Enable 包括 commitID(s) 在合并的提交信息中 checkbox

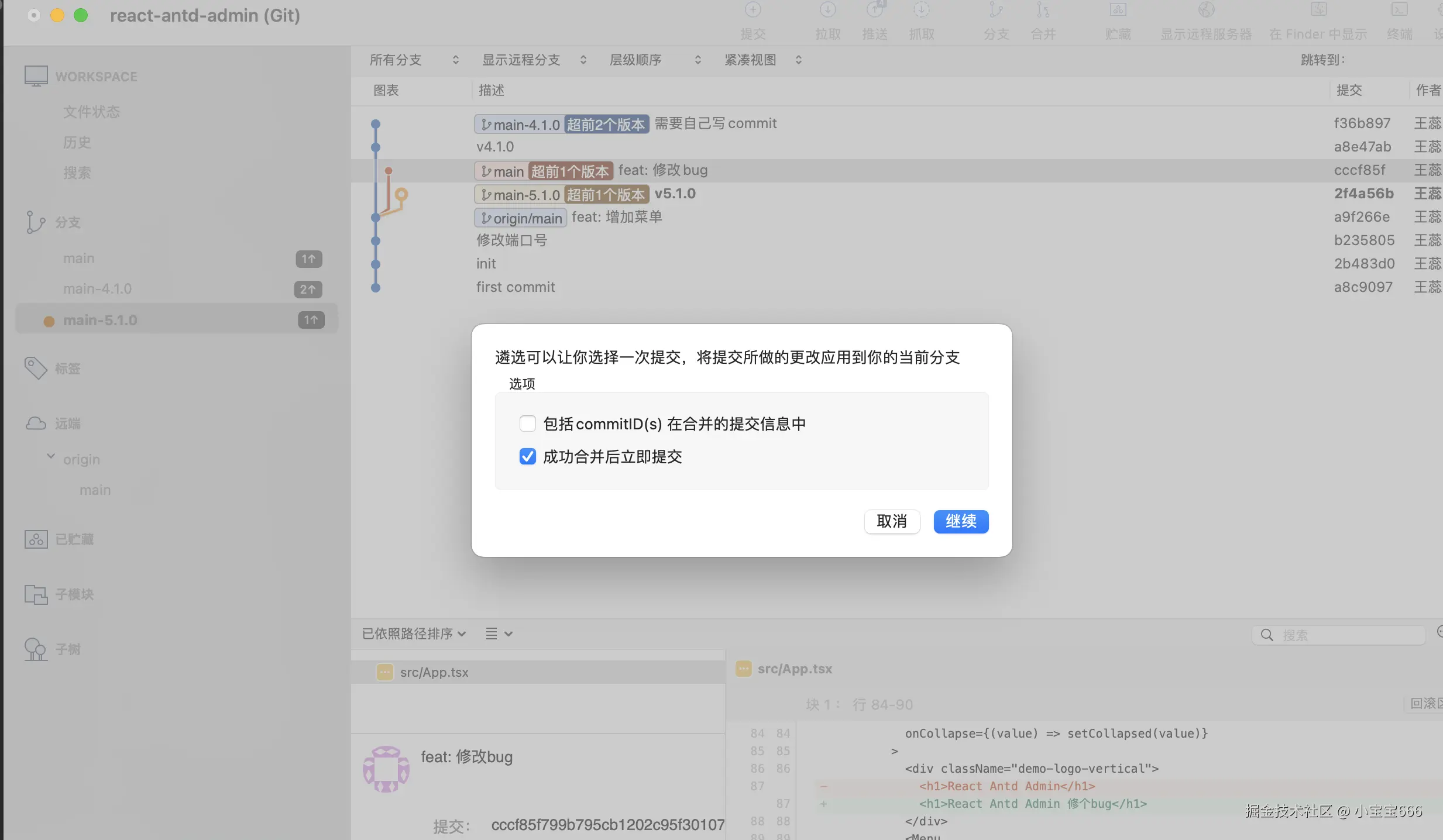[528, 424]
